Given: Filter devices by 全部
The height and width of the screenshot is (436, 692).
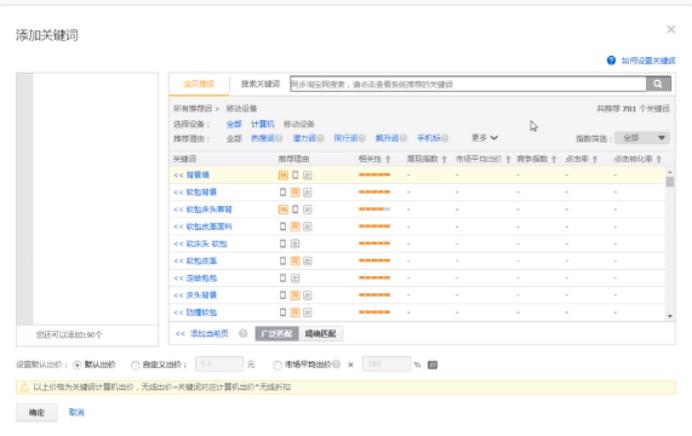Looking at the screenshot, I should [x=234, y=124].
